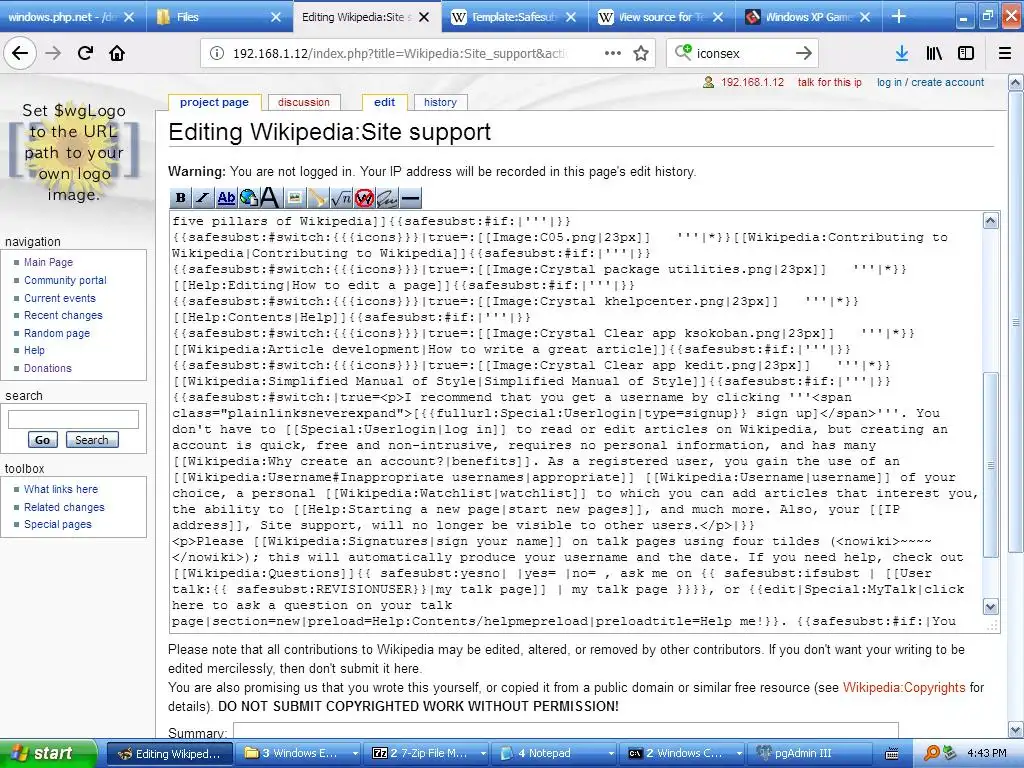Click the page vertical scrollbar thumb
The height and width of the screenshot is (768, 1024).
pyautogui.click(x=1016, y=320)
